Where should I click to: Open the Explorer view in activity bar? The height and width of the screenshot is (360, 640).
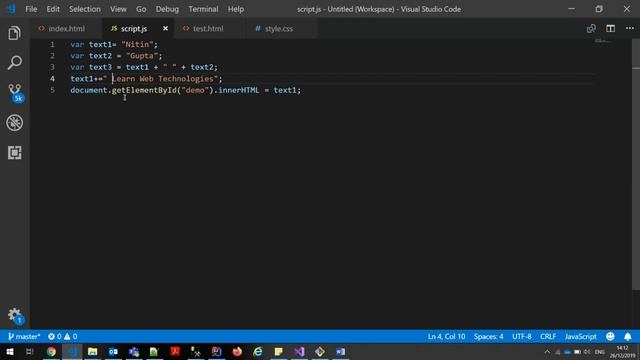14,33
